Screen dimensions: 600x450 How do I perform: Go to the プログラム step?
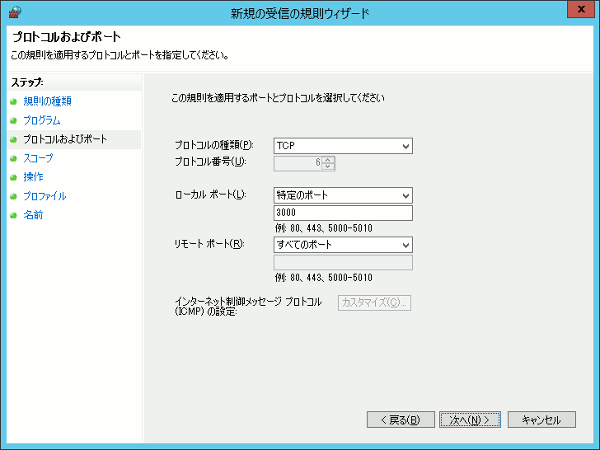coord(42,120)
